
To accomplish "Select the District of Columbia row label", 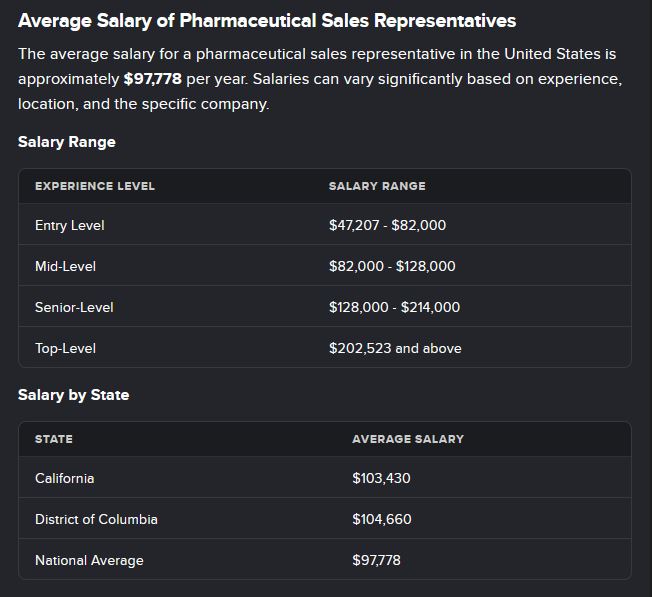I will [x=96, y=519].
